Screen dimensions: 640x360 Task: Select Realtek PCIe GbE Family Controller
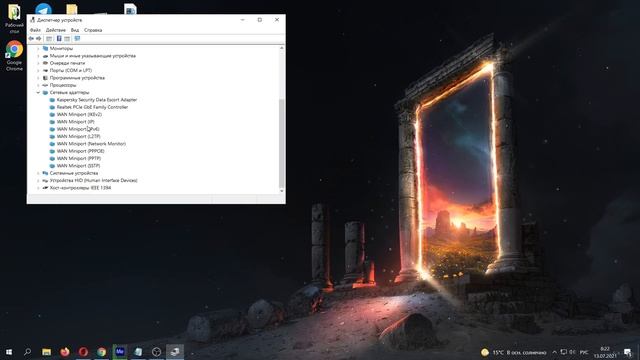[x=92, y=107]
